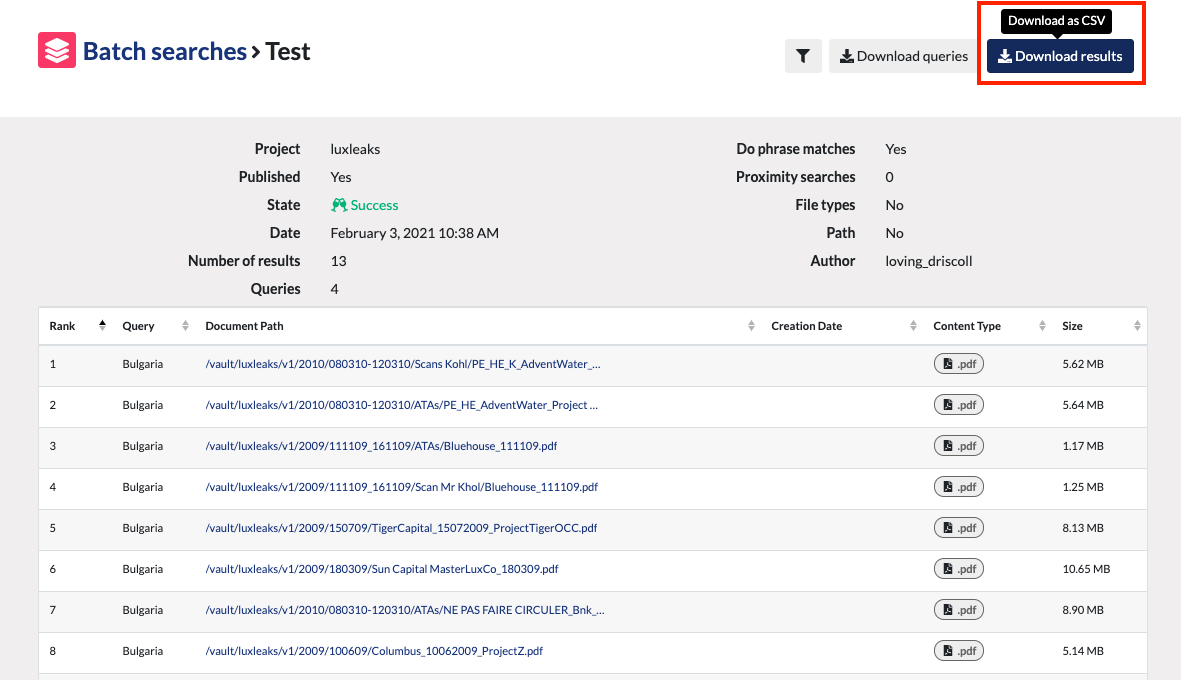The width and height of the screenshot is (1181, 680).
Task: Click the 8.13 MB size cell
Action: (1083, 528)
